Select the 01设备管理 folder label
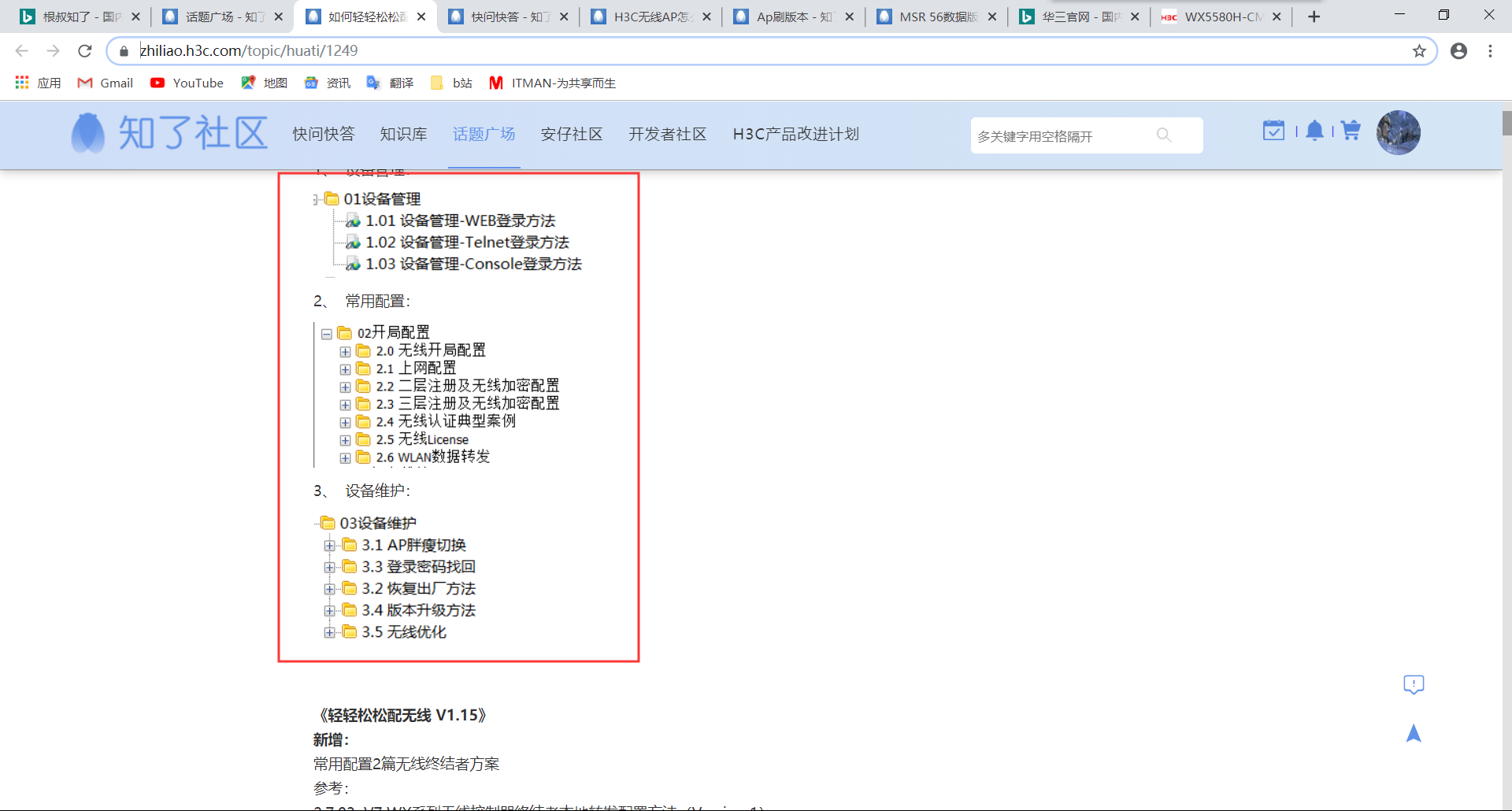The height and width of the screenshot is (811, 1512). click(x=382, y=199)
